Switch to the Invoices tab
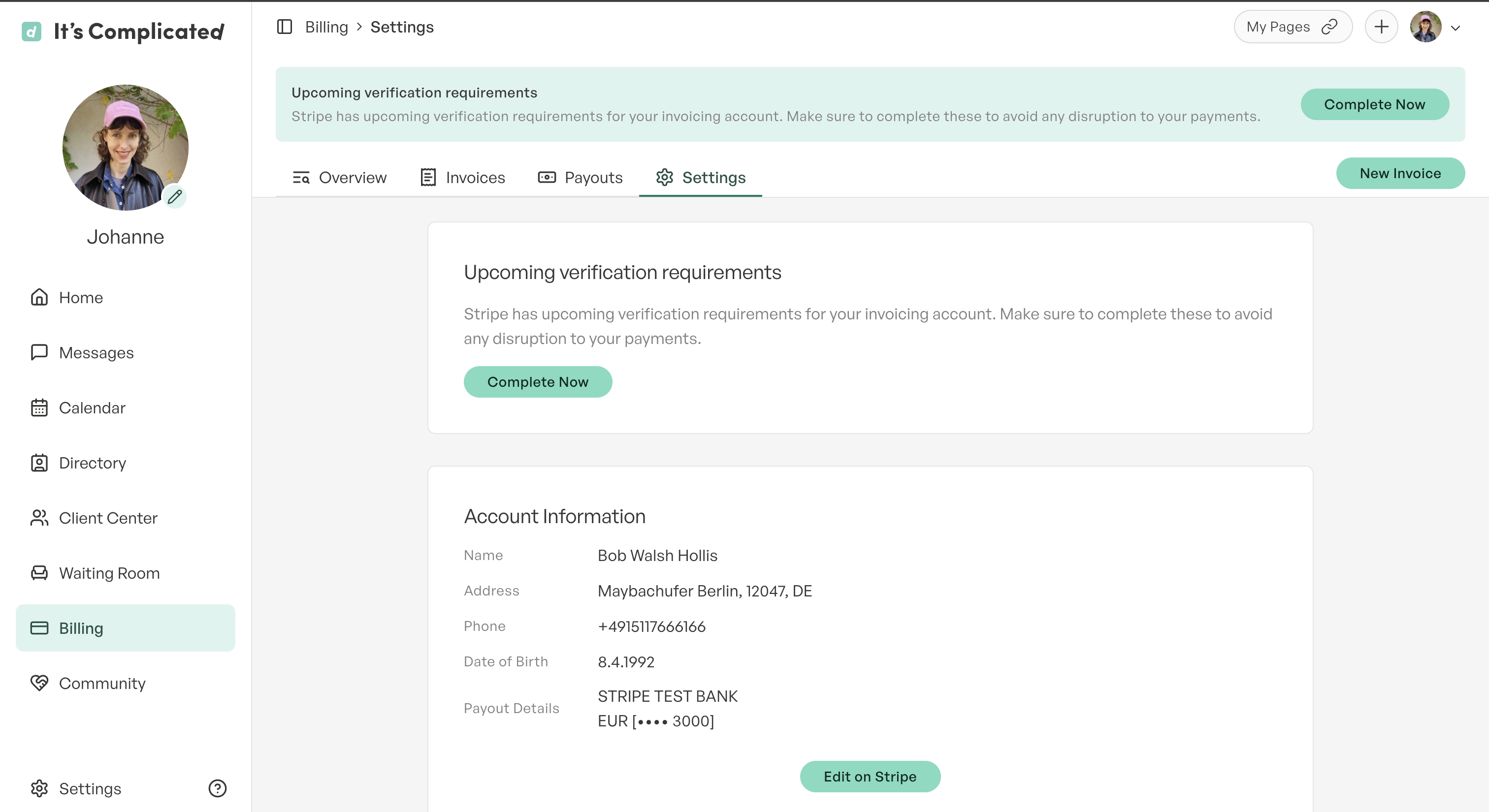 463,177
